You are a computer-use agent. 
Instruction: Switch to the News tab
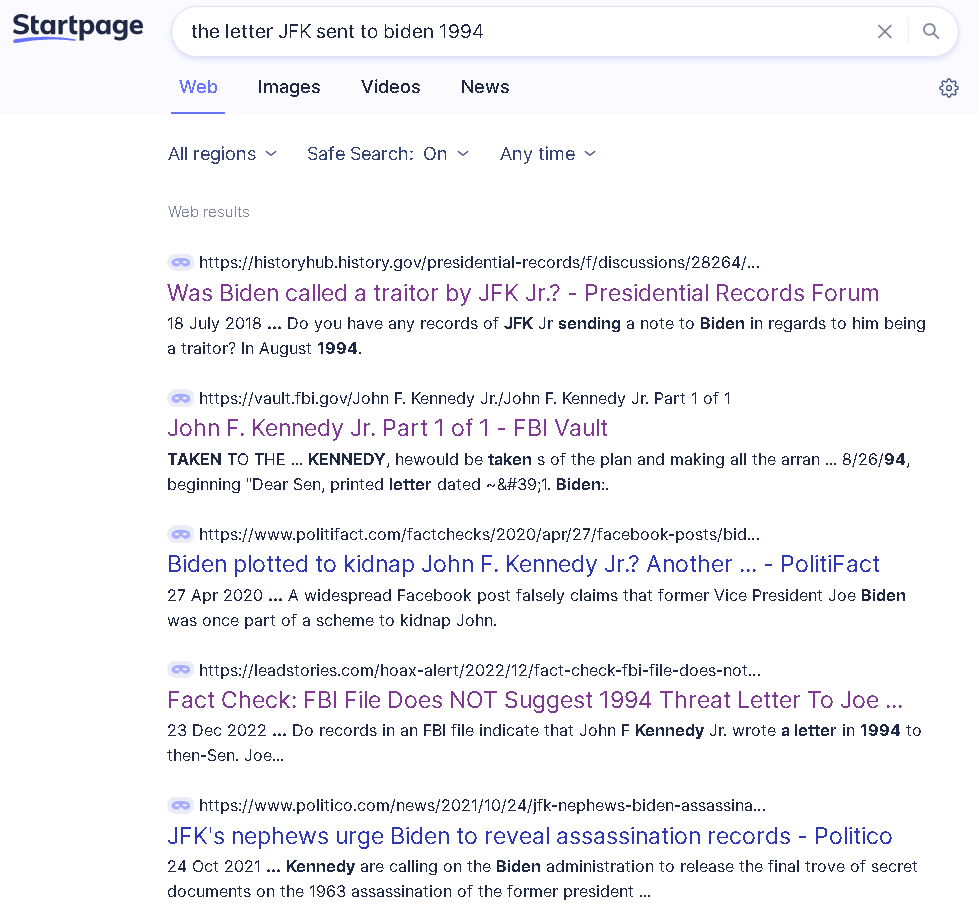coord(485,87)
